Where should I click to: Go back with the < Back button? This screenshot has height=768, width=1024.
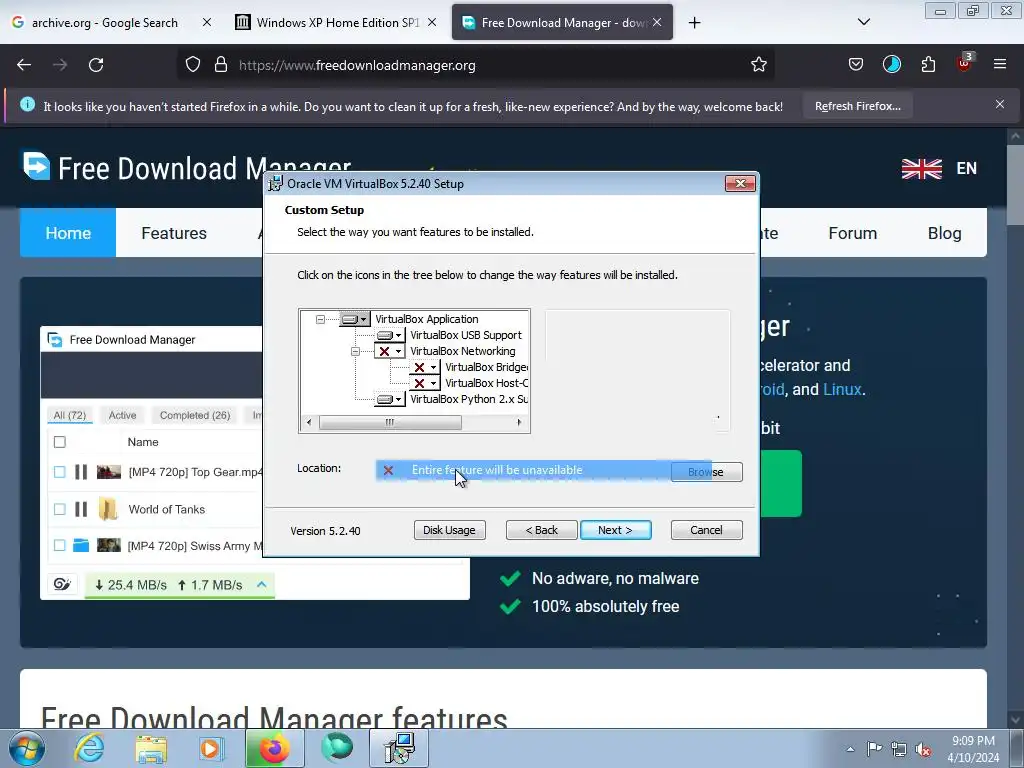[541, 530]
